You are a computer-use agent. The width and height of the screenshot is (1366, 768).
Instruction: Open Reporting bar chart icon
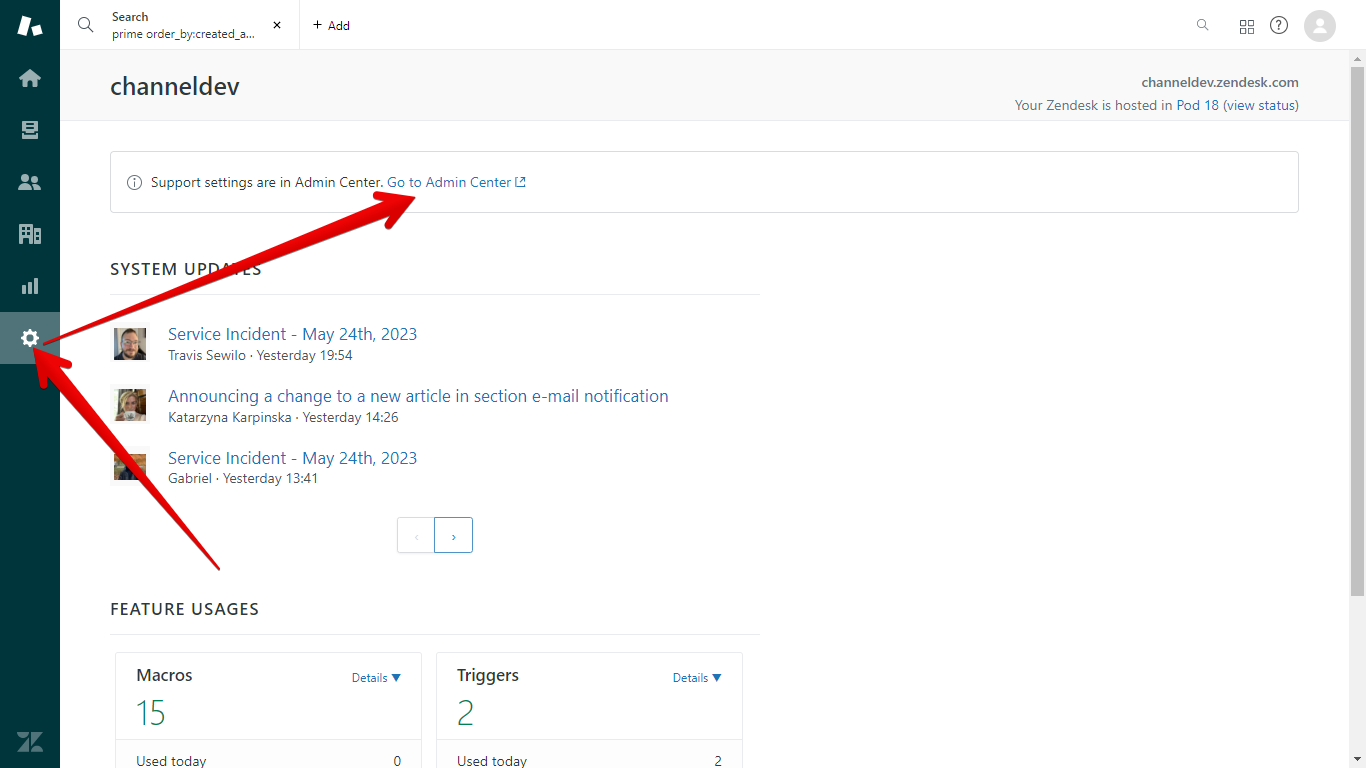click(x=30, y=286)
